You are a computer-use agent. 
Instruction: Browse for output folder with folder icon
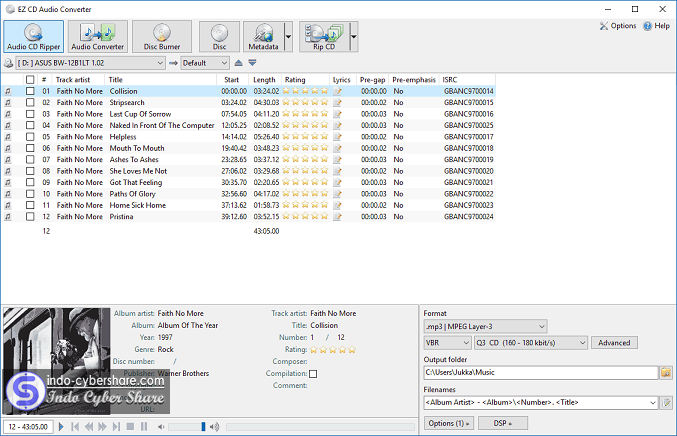[x=666, y=373]
